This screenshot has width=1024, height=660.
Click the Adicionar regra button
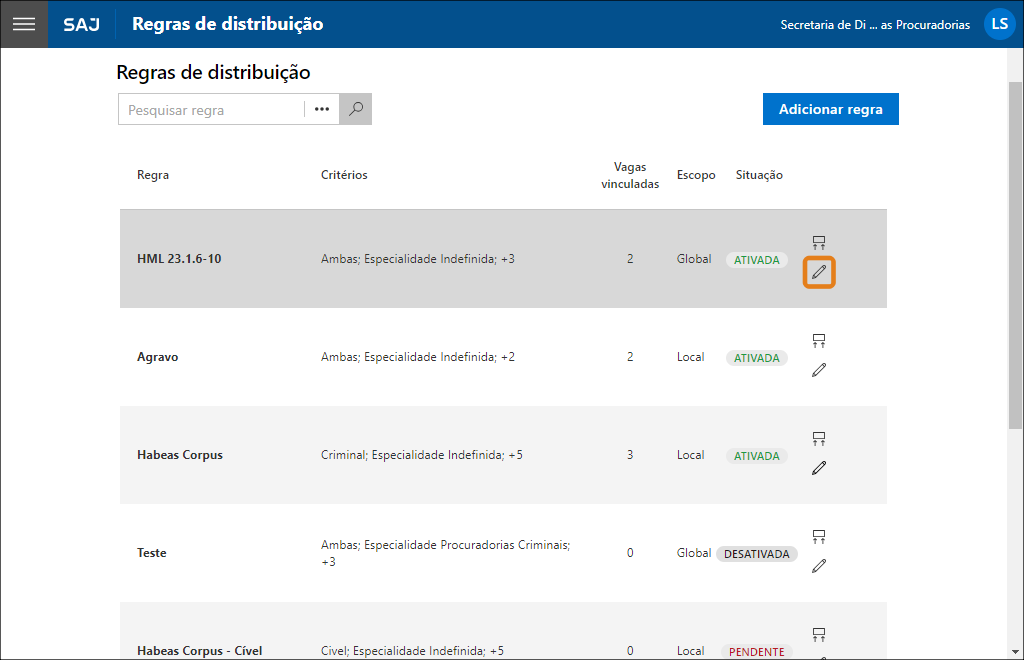coord(830,110)
